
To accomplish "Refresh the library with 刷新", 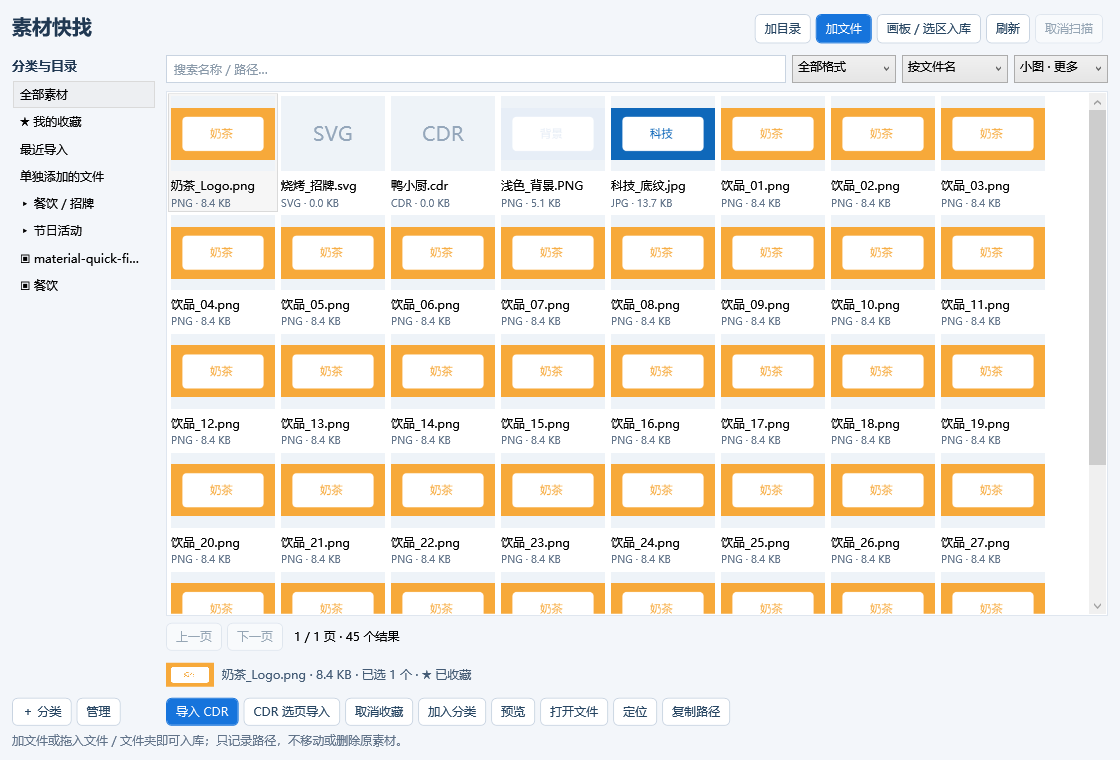I will [x=1007, y=29].
